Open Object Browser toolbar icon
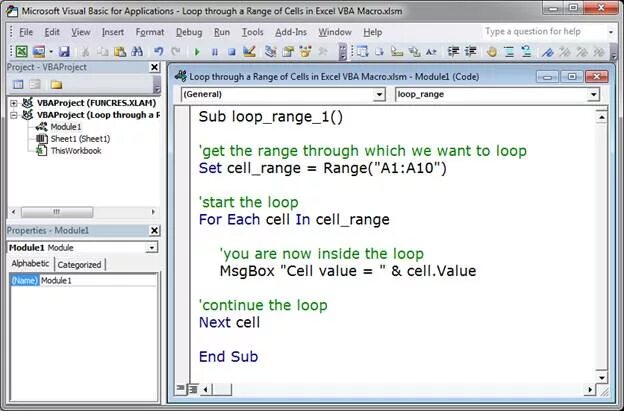The image size is (624, 411). tap(306, 51)
